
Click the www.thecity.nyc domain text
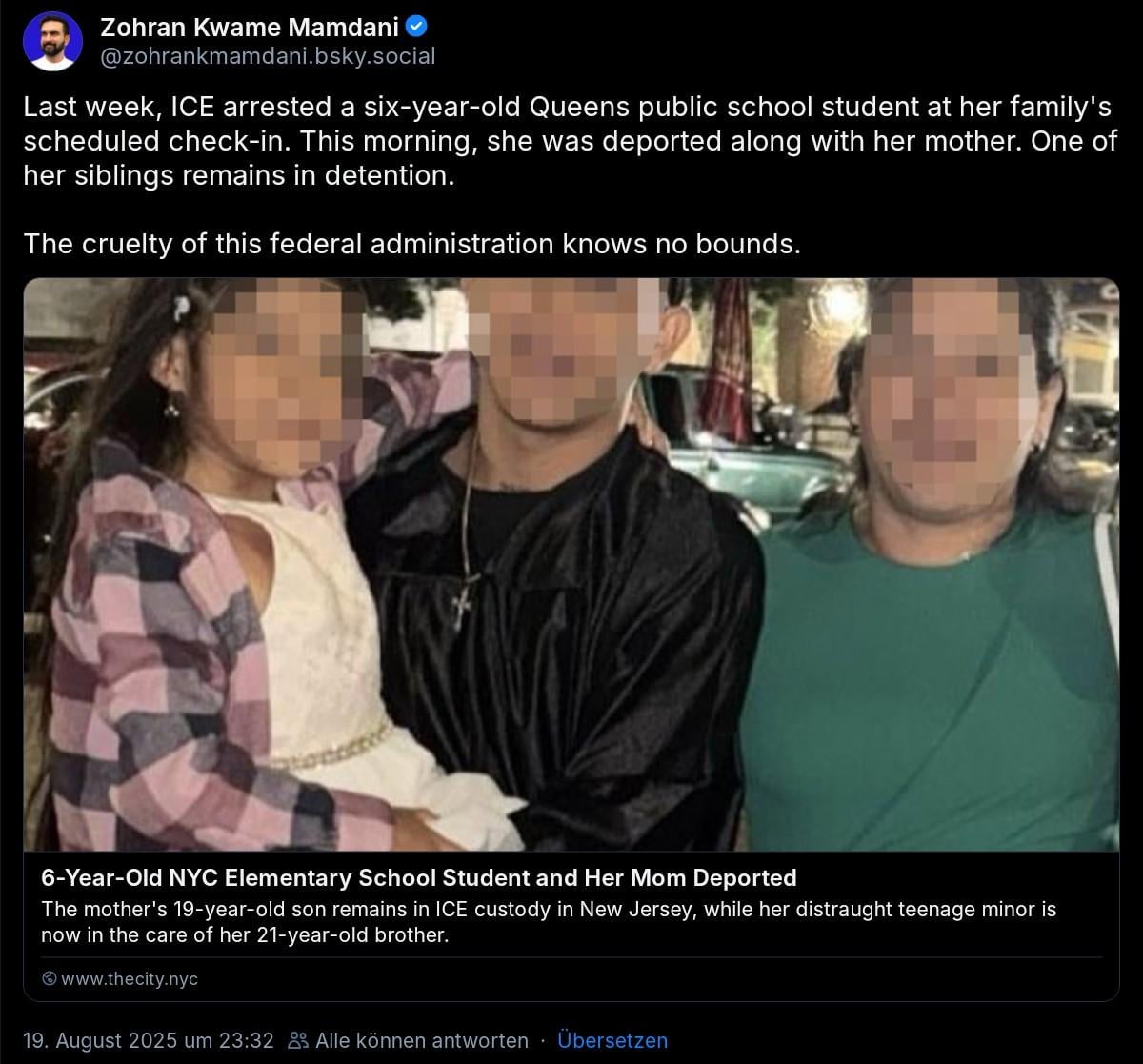pos(130,978)
